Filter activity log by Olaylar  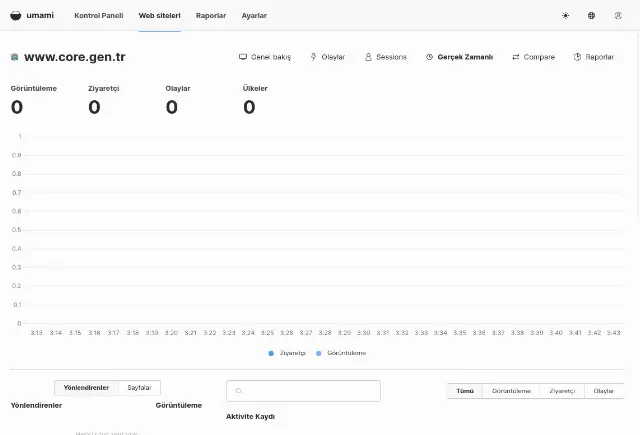click(604, 391)
